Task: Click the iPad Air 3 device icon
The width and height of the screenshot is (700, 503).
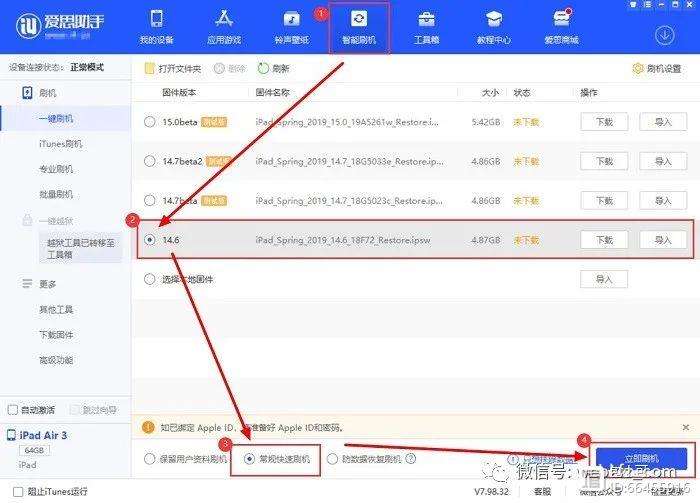Action: tap(11, 435)
